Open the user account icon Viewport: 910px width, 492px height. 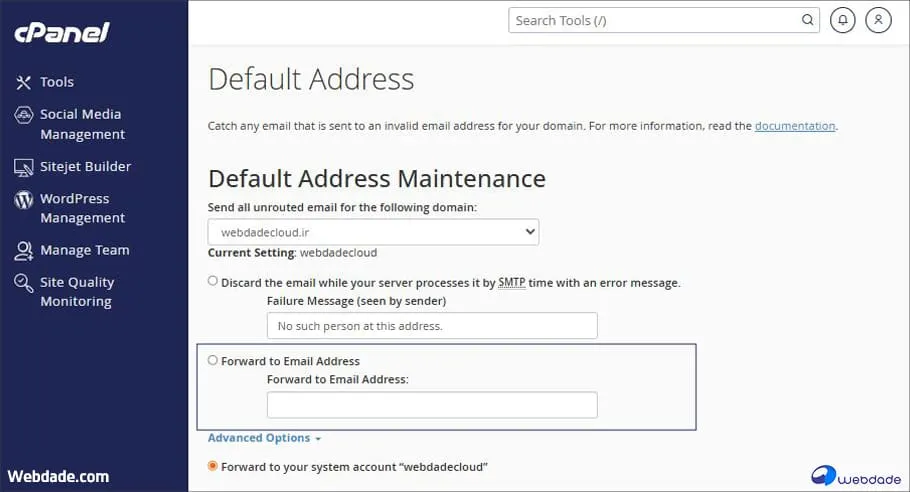[878, 20]
